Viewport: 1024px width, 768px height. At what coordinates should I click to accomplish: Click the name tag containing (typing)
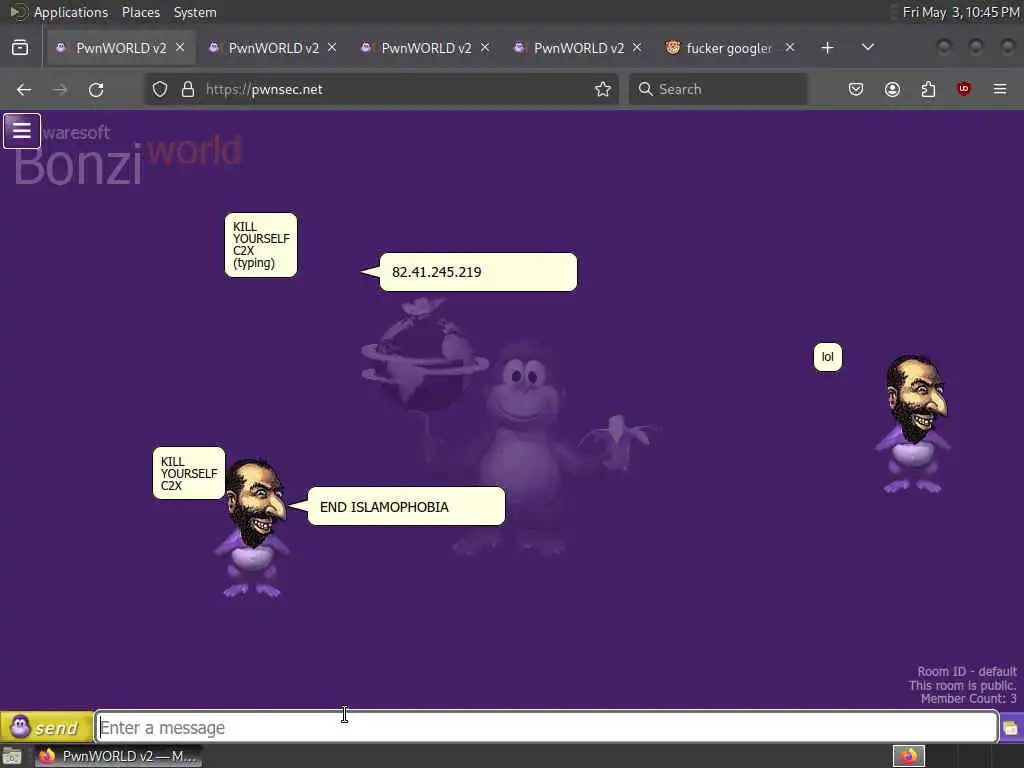tap(261, 245)
